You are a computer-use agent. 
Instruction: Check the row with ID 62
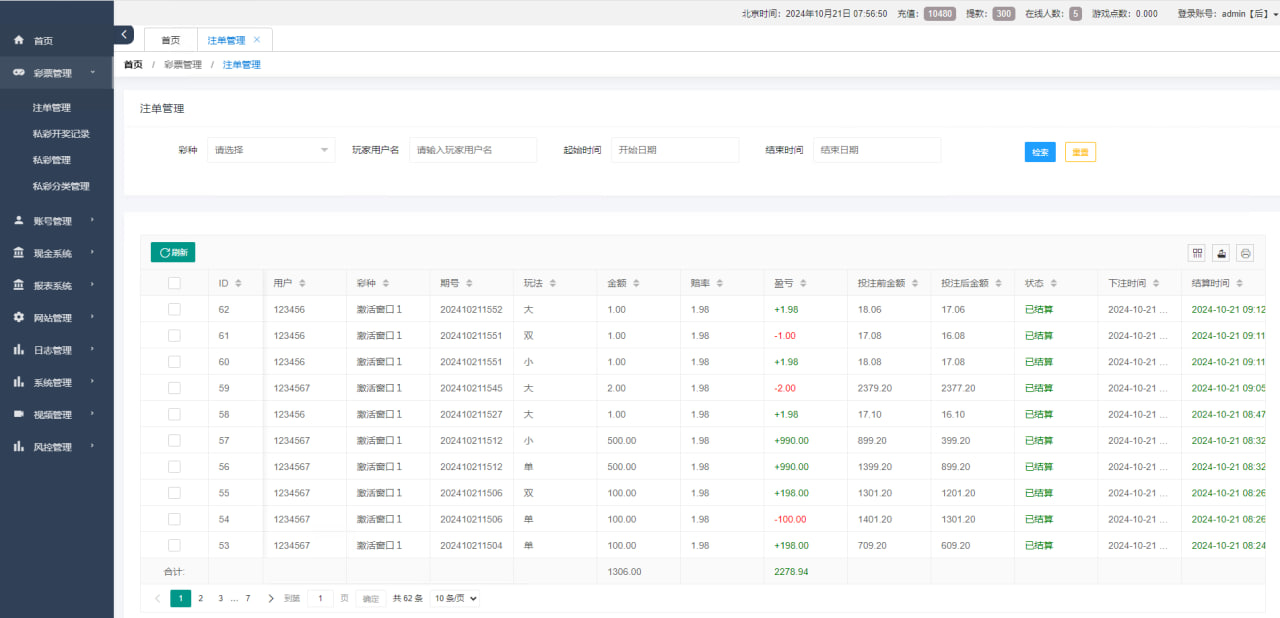[174, 310]
